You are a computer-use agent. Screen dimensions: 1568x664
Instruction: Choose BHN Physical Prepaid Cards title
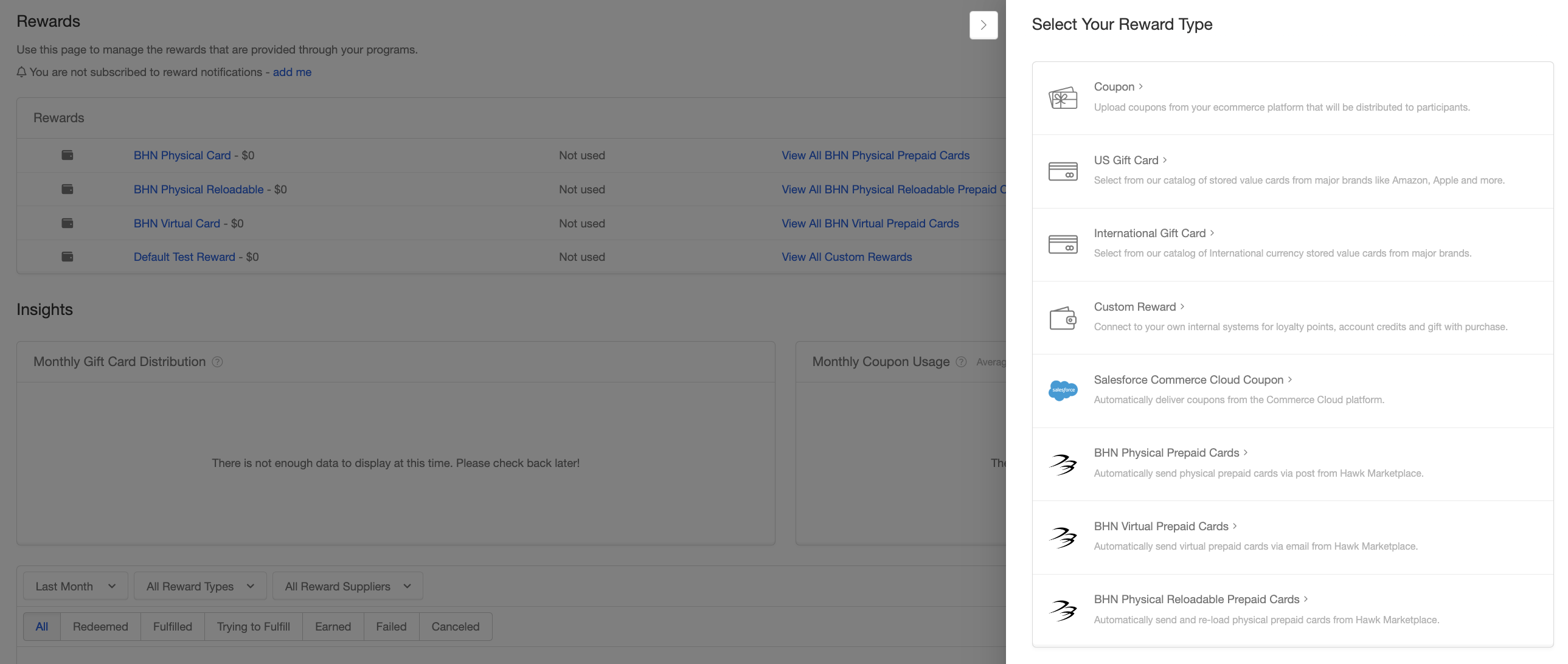[x=1166, y=453]
